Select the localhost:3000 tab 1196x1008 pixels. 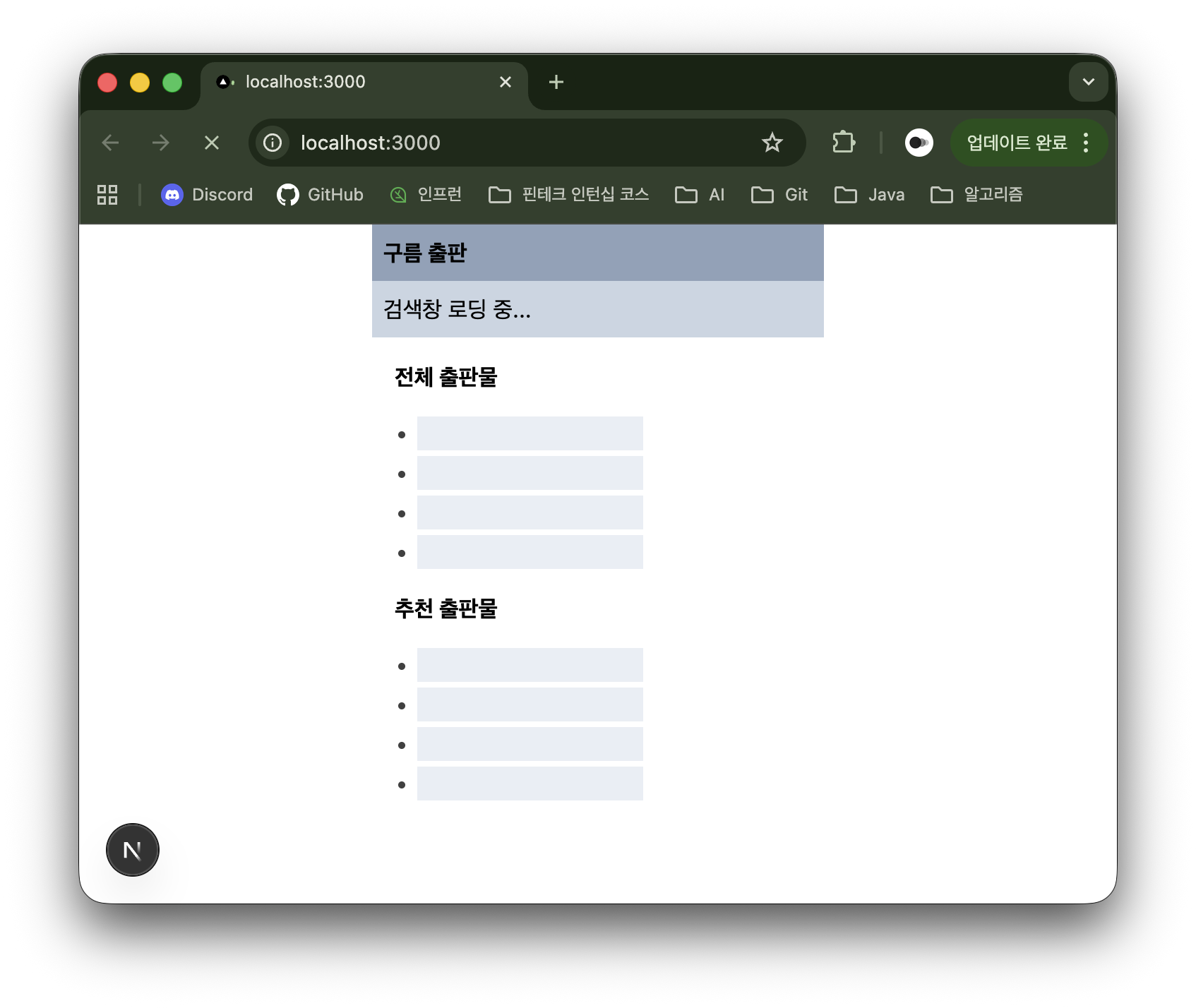click(x=353, y=83)
